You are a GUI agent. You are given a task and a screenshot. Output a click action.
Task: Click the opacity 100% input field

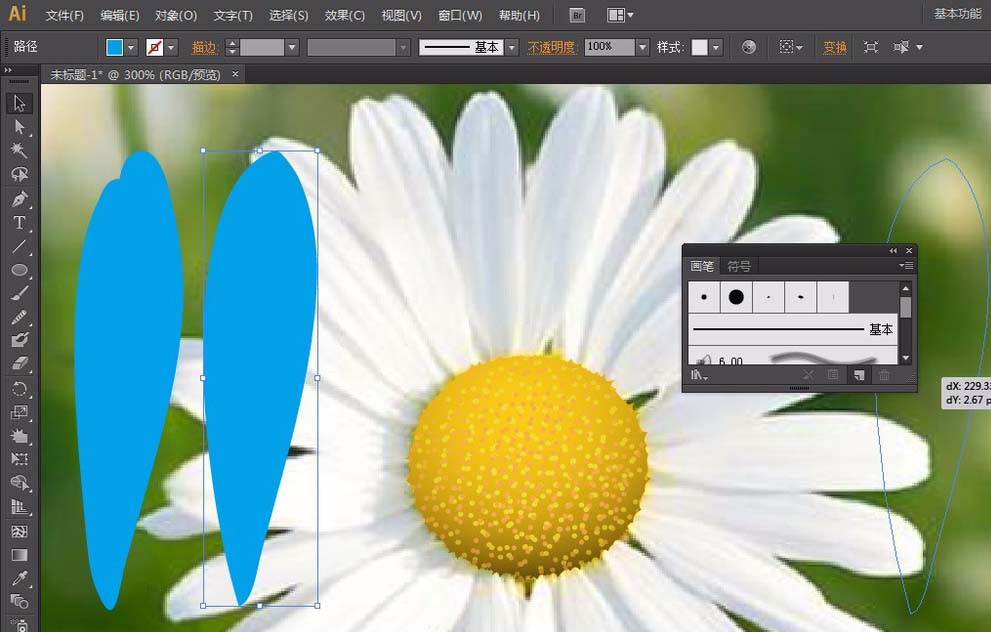click(x=609, y=47)
